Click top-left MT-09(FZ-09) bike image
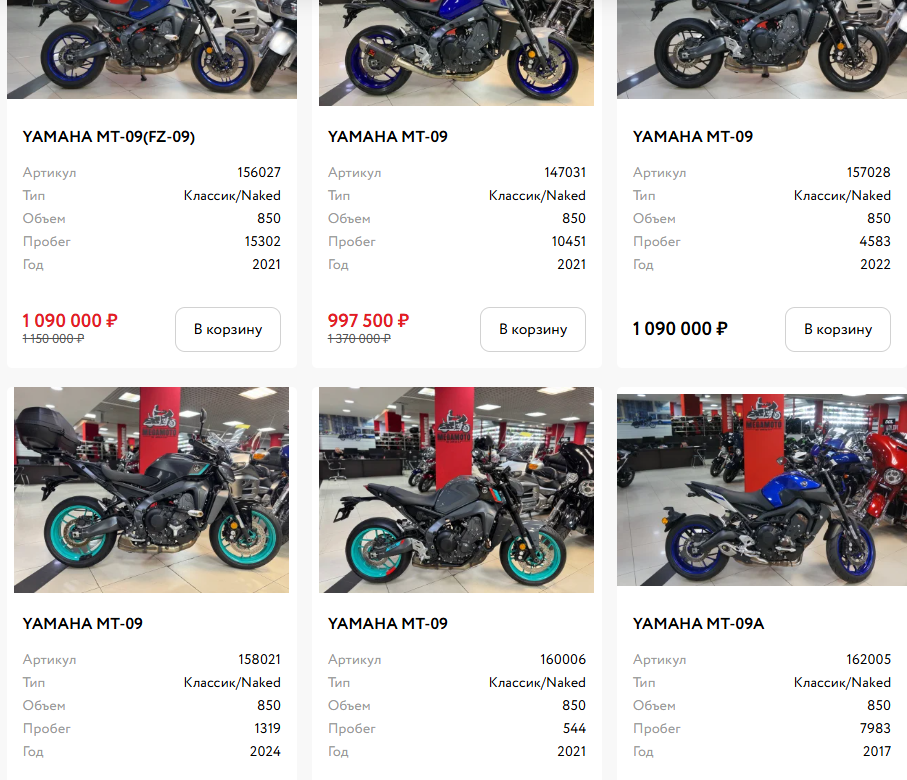 coord(152,49)
